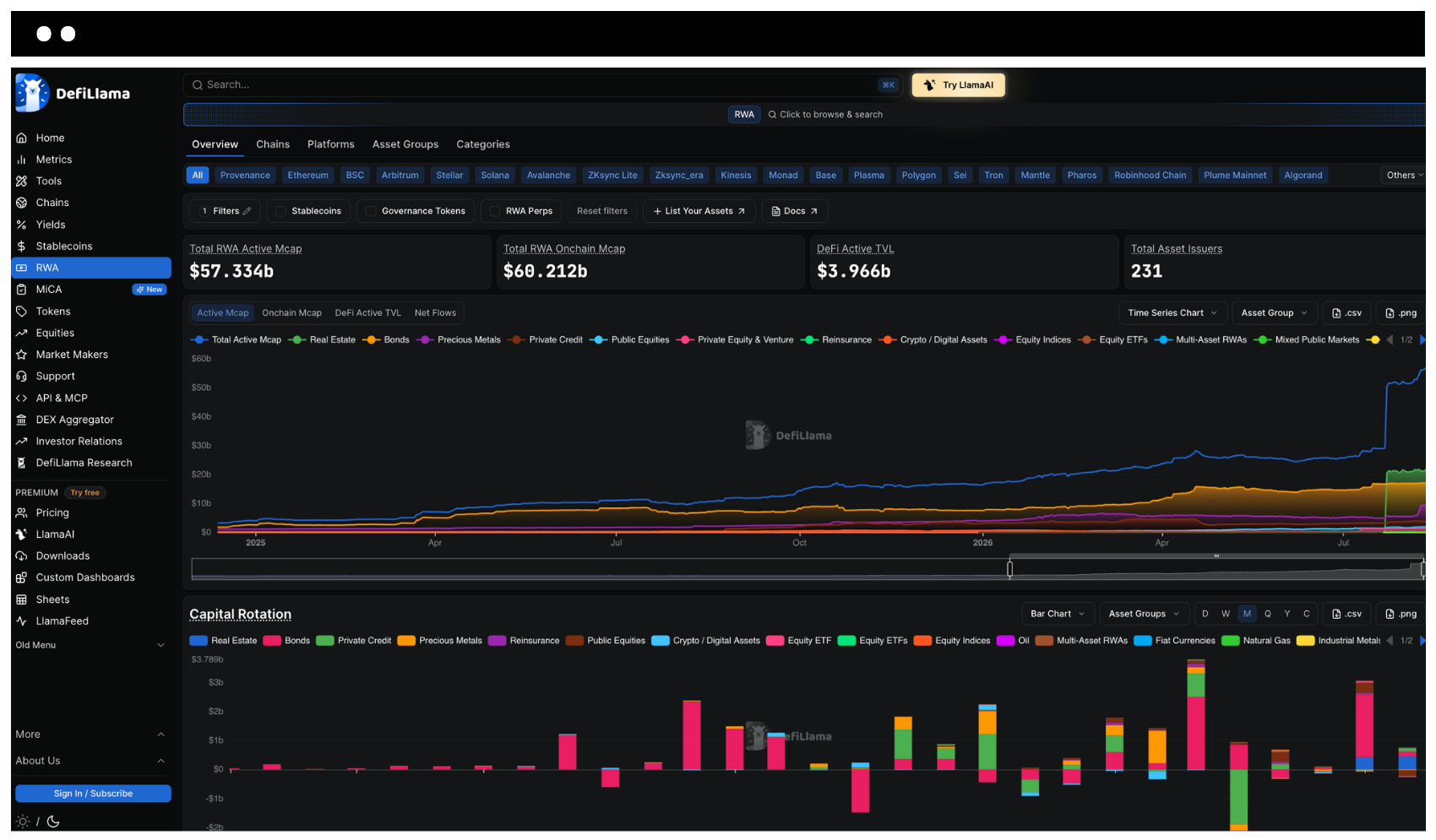This screenshot has width=1436, height=840.
Task: Click the List Your Assets link
Action: [x=699, y=211]
